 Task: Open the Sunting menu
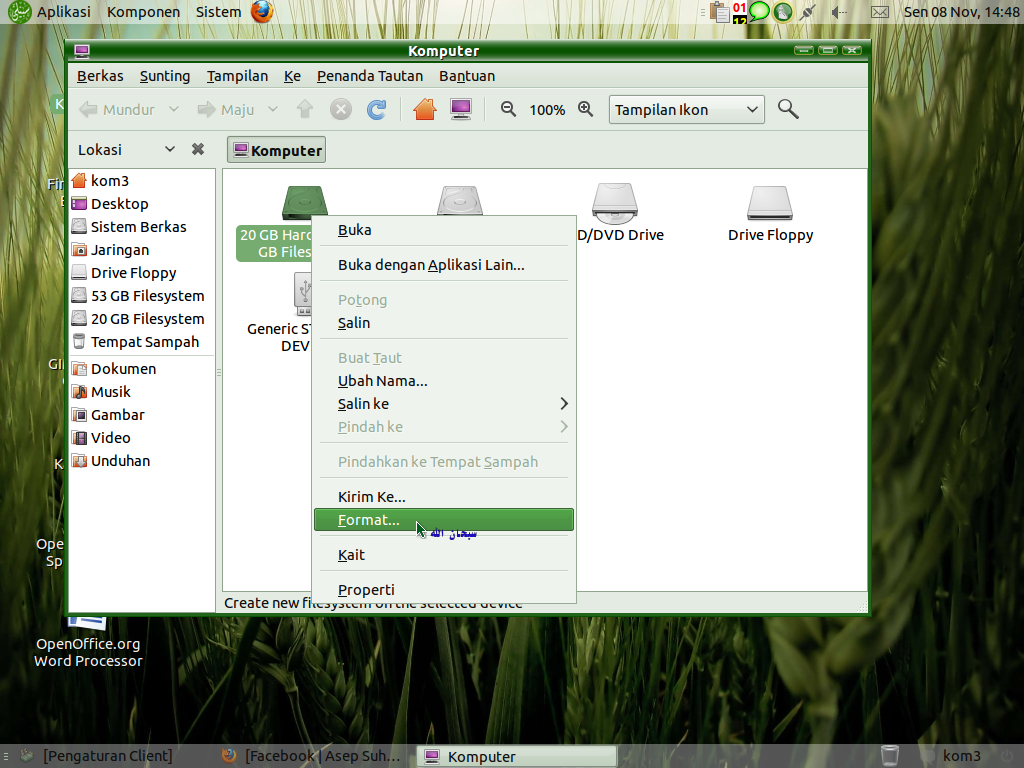click(165, 76)
